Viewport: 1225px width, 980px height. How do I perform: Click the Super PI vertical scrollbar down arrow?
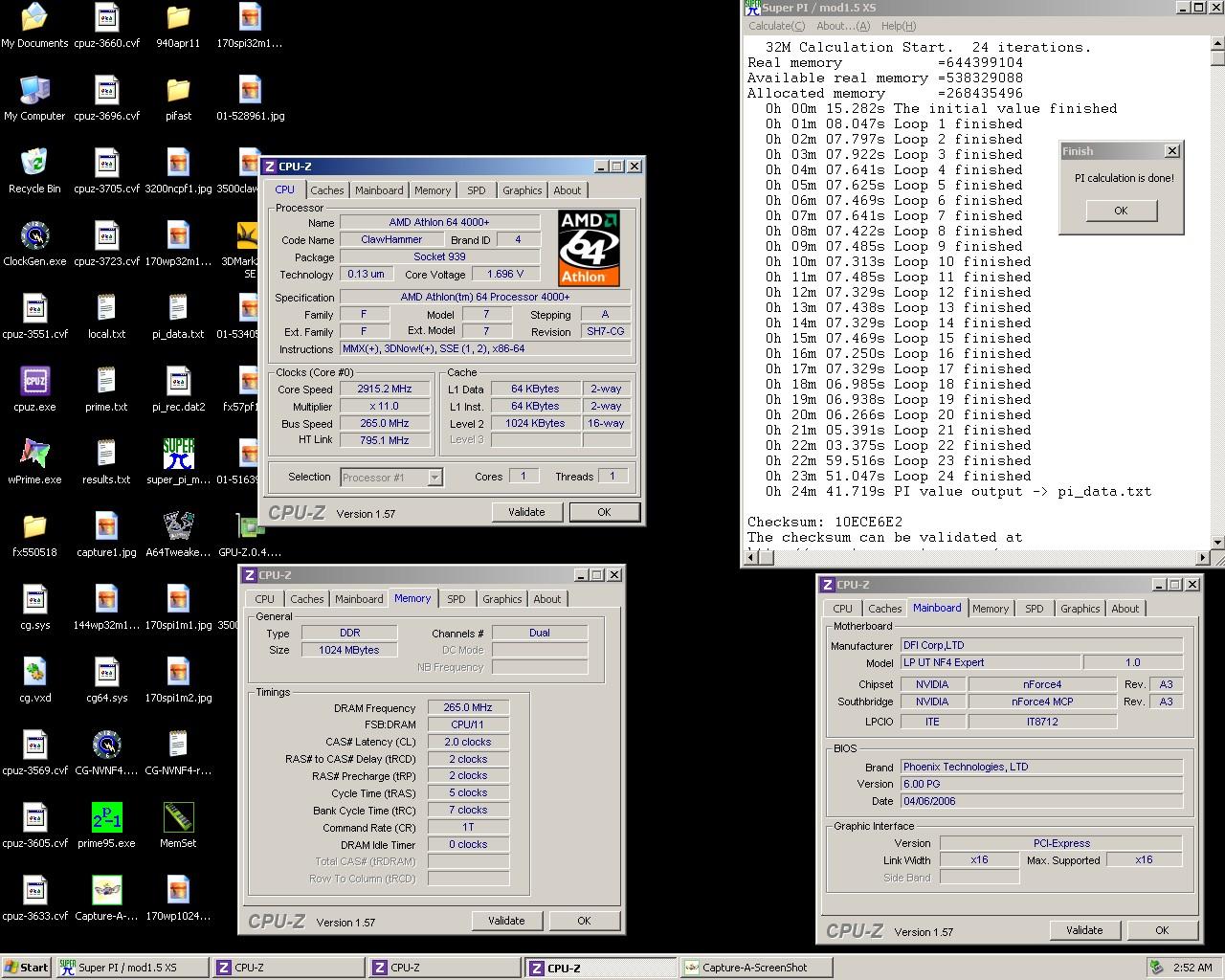coord(1217,542)
